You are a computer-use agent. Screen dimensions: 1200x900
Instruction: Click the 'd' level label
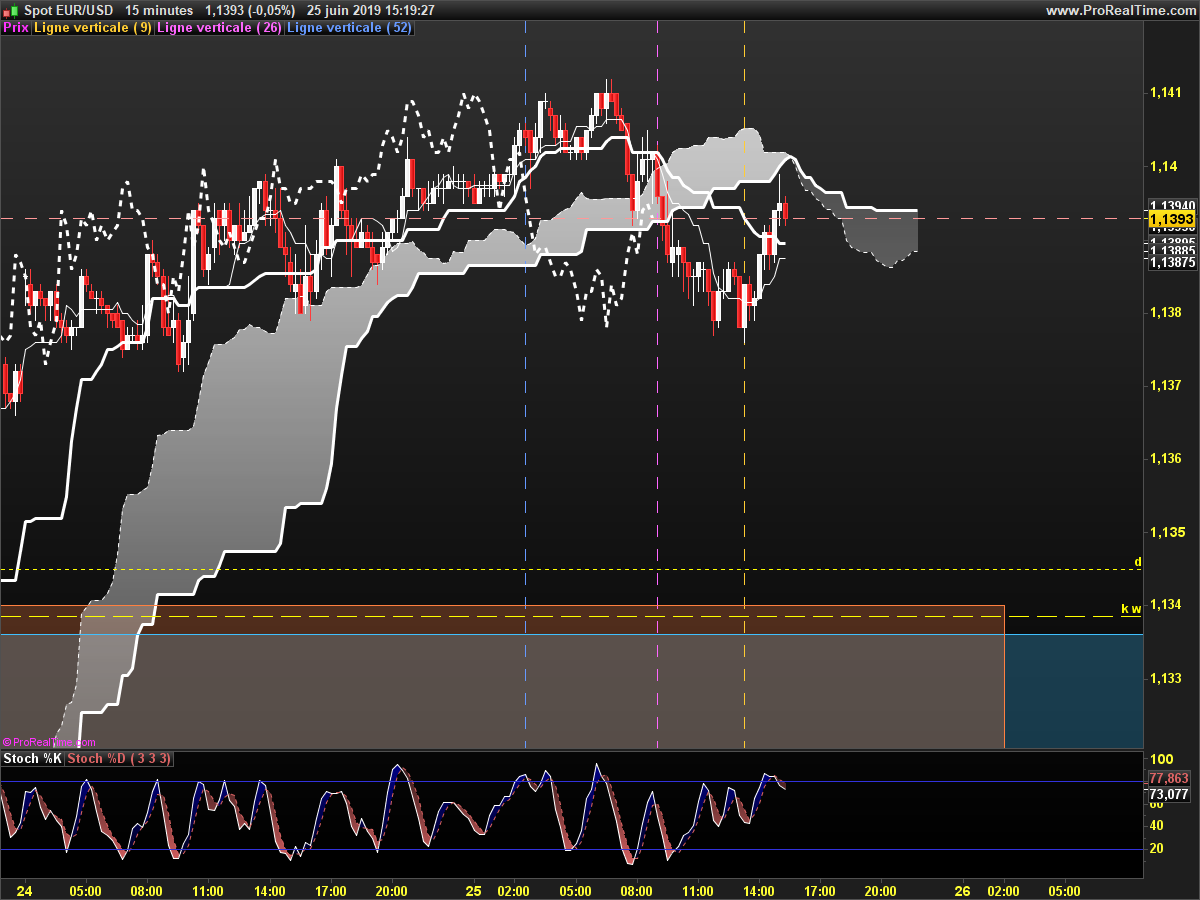pos(1137,562)
